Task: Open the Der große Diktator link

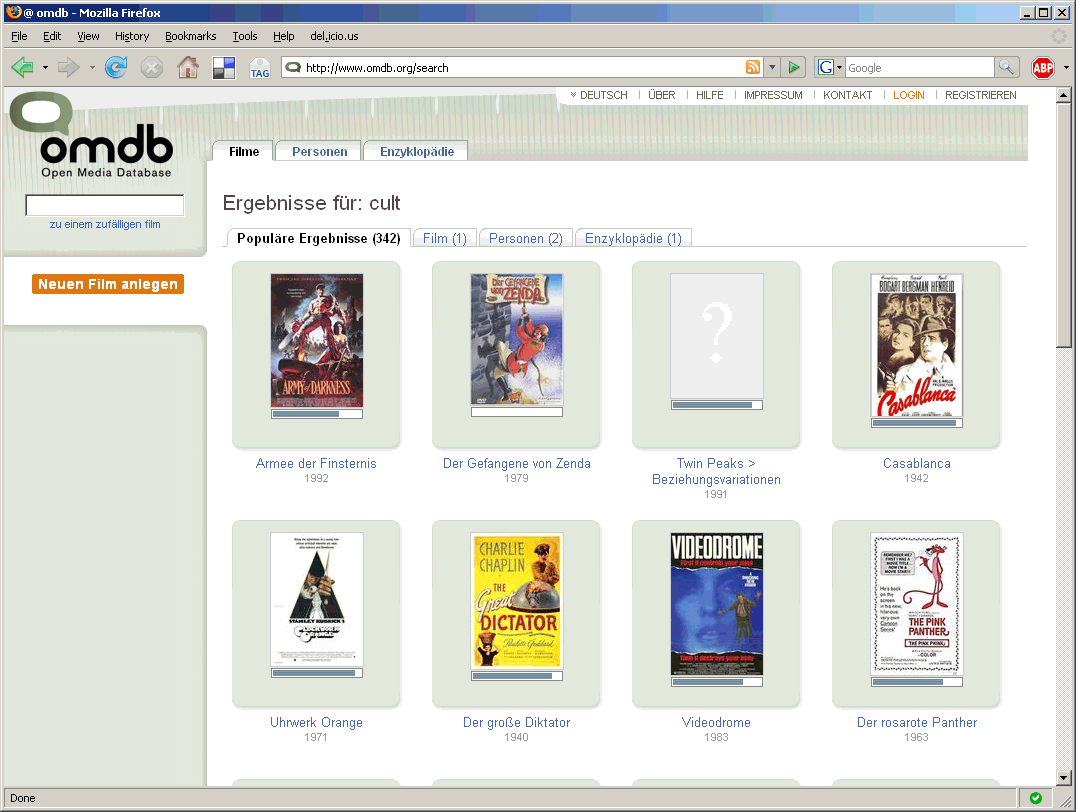Action: pos(517,722)
